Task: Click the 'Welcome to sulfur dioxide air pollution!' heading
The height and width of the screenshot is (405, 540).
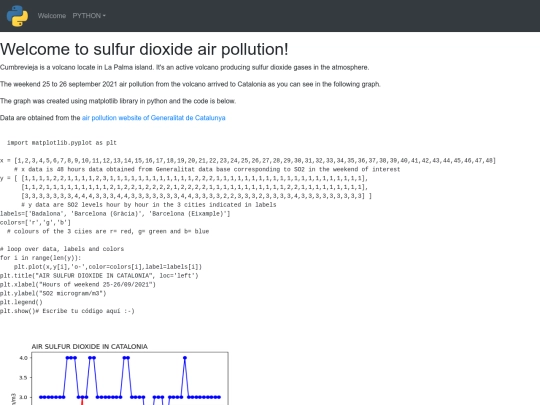Action: pyautogui.click(x=144, y=49)
